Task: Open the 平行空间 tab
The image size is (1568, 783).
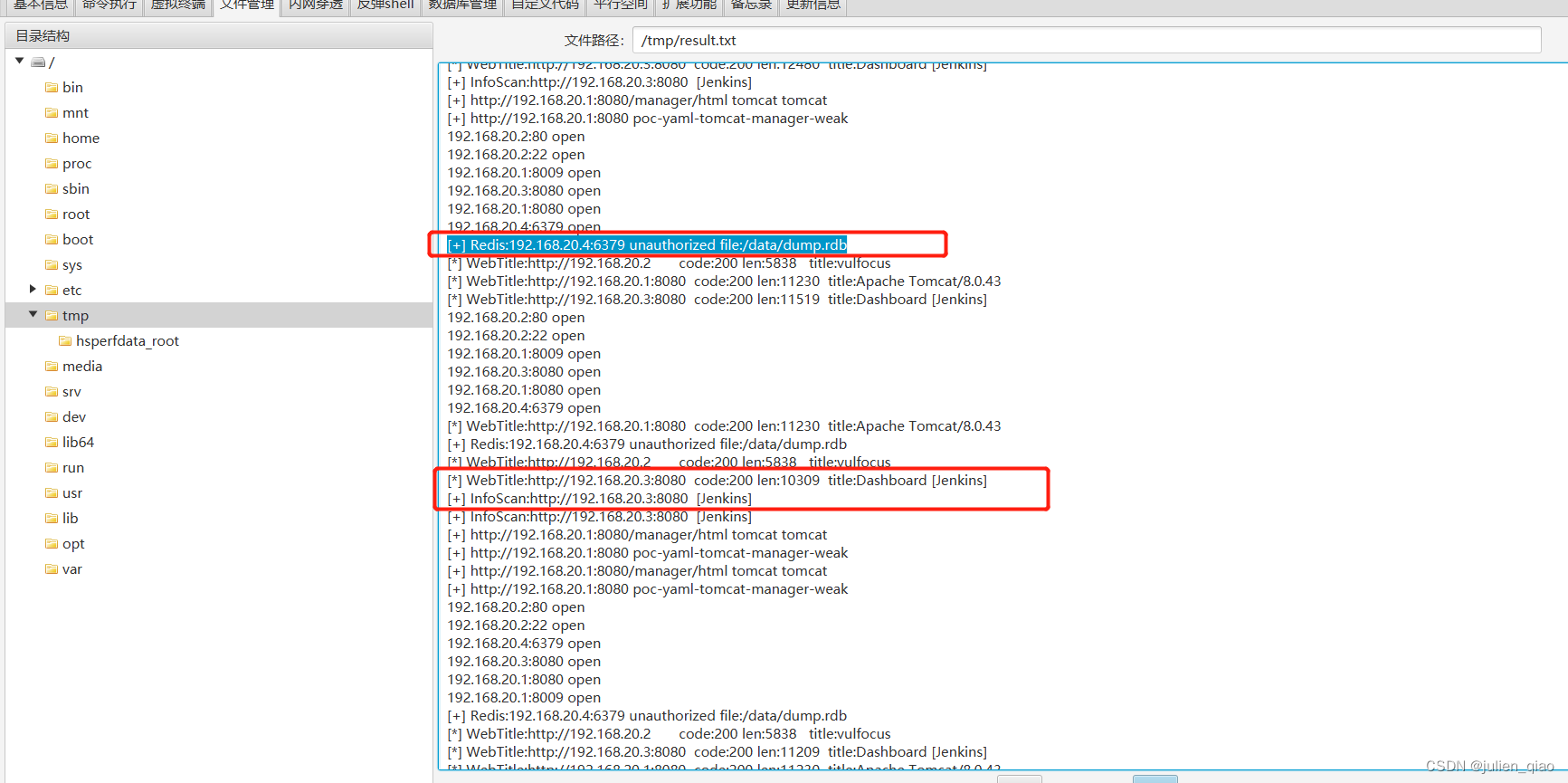Action: [621, 5]
